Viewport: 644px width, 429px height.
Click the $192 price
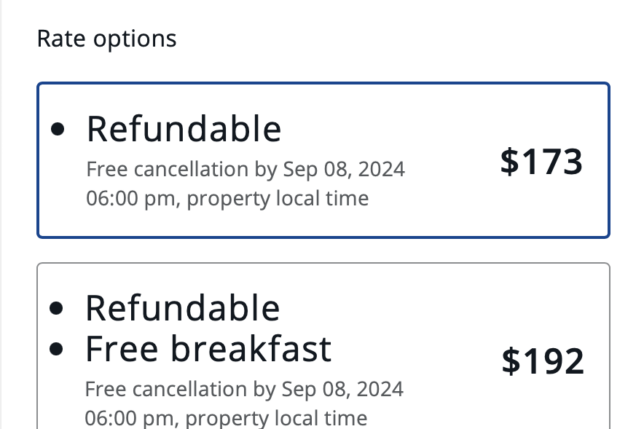[x=541, y=362]
